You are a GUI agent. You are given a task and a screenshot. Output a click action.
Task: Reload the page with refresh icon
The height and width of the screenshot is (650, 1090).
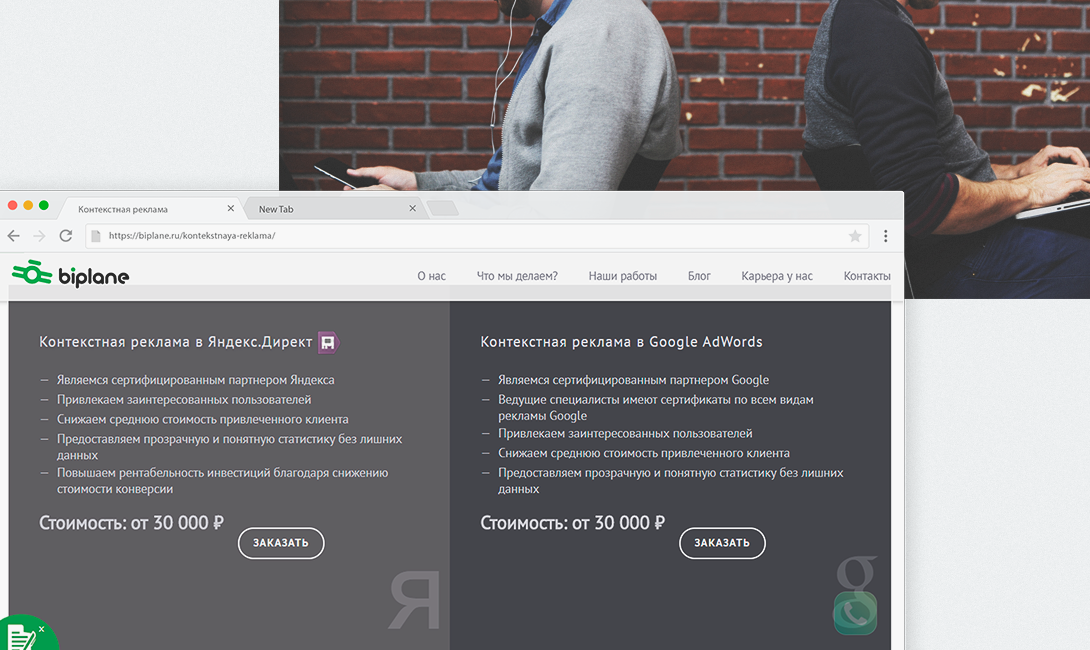coord(65,236)
